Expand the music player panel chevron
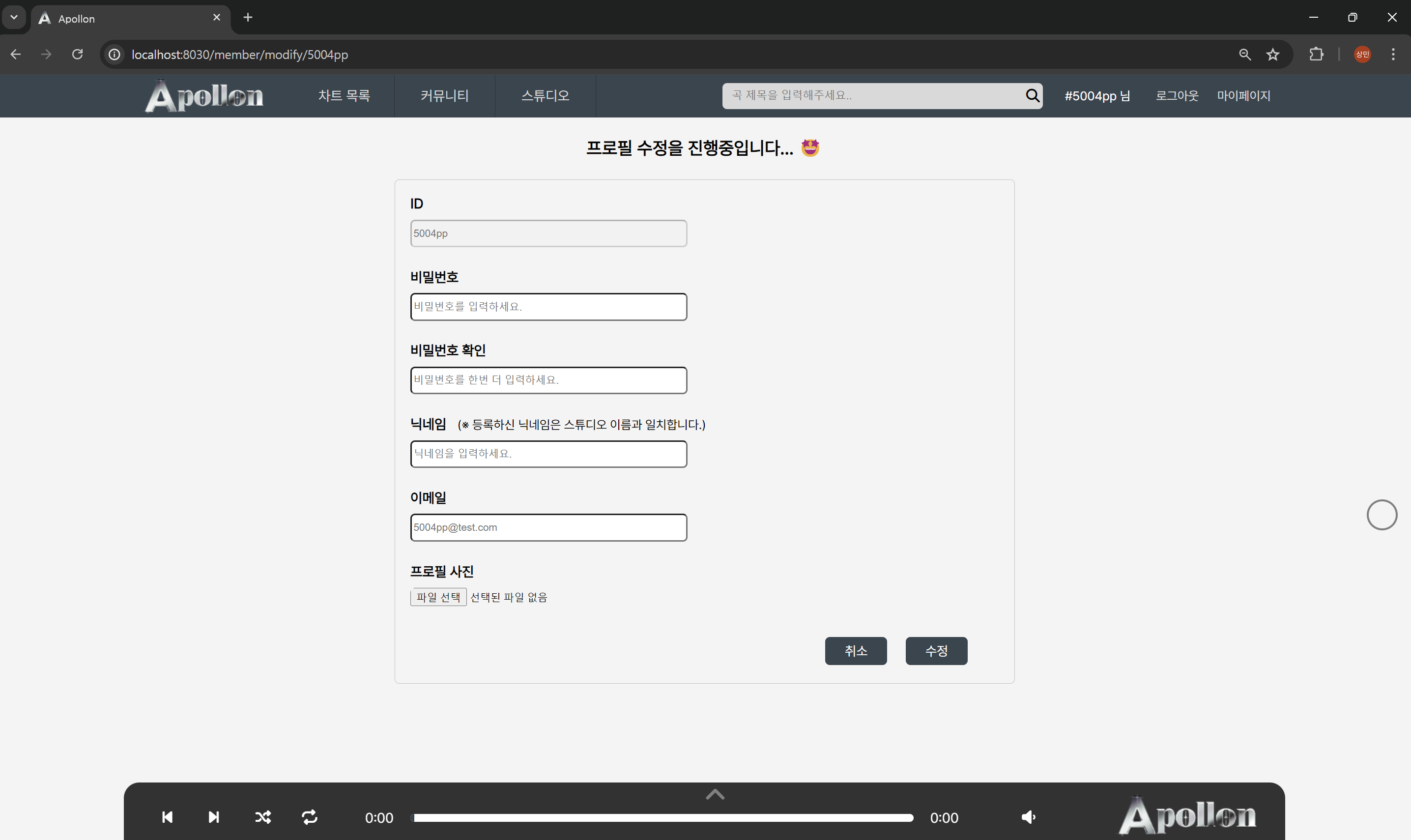Image resolution: width=1411 pixels, height=840 pixels. [x=715, y=794]
